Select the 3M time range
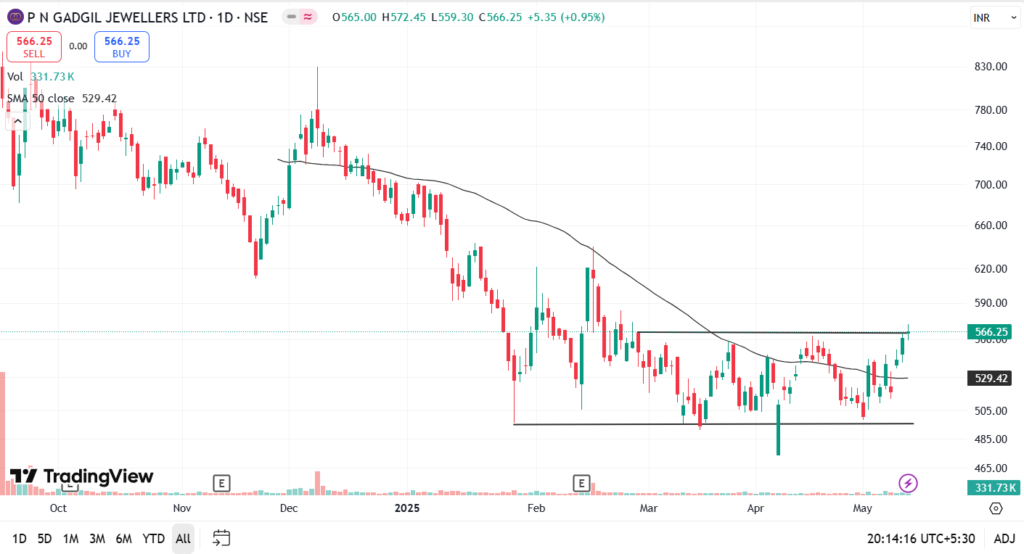The image size is (1024, 554). click(97, 538)
